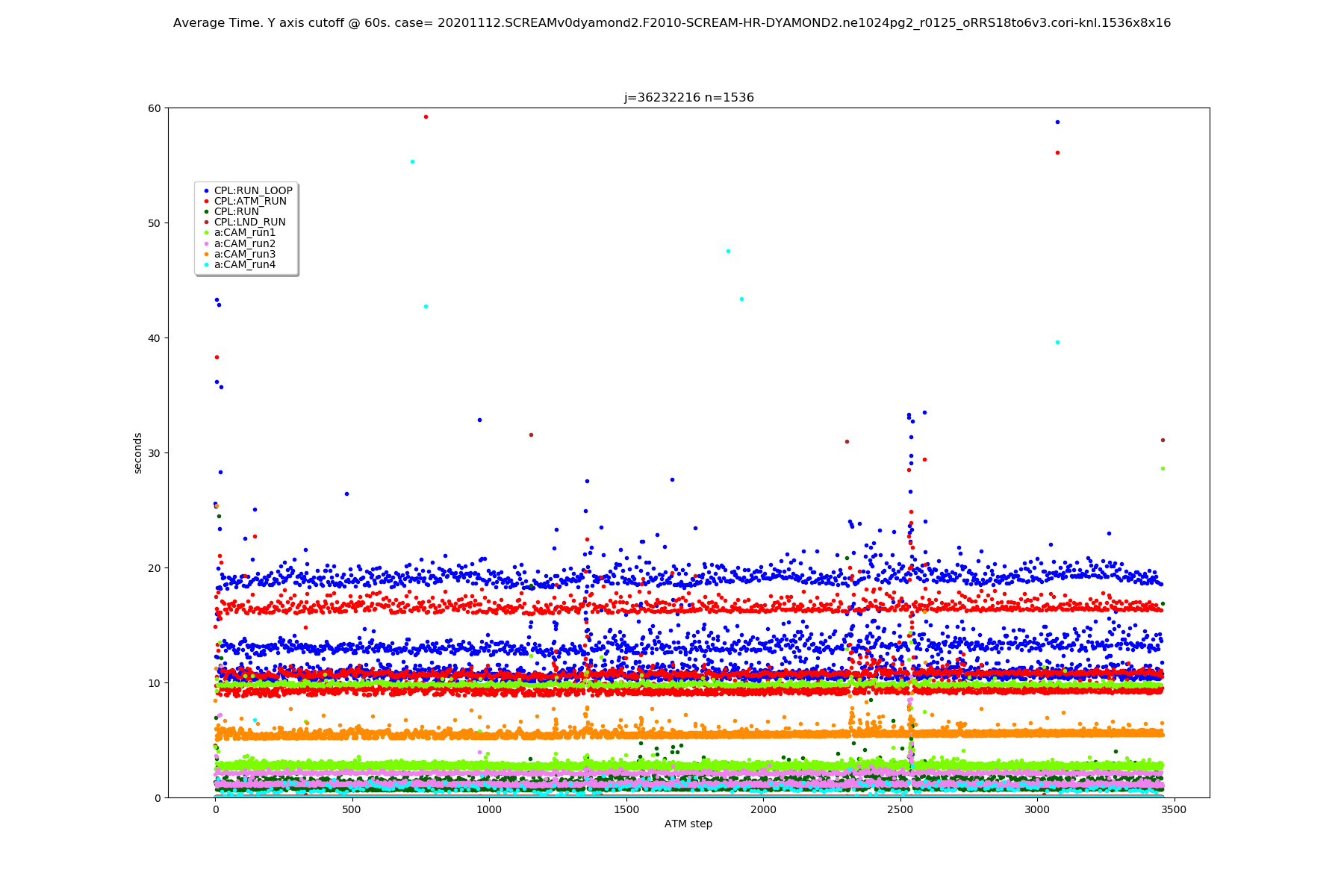1344x896 pixels.
Task: Click the brown CPL:LND_RUN legend dot
Action: (206, 223)
